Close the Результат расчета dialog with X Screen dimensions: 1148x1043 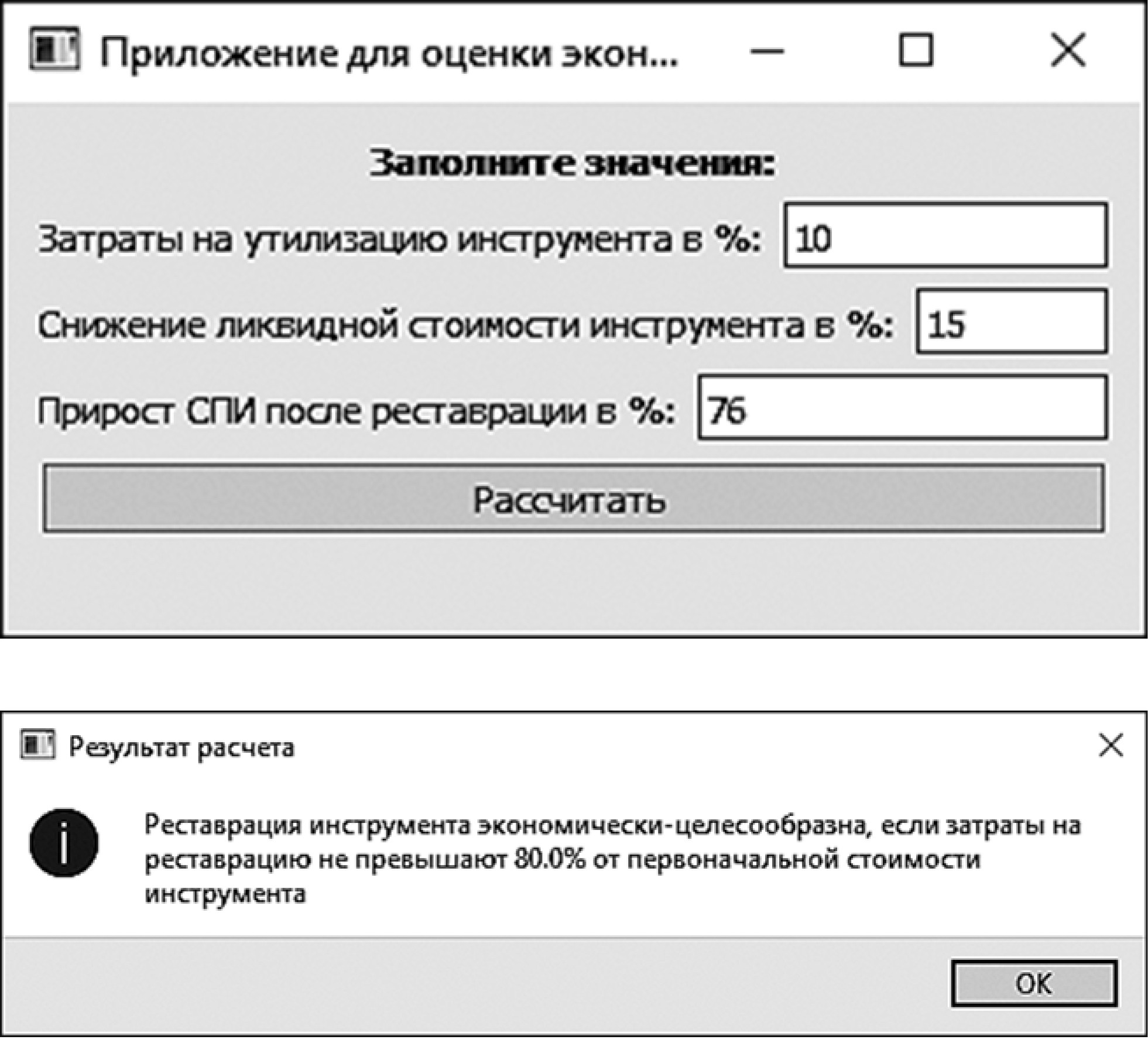[x=1111, y=746]
